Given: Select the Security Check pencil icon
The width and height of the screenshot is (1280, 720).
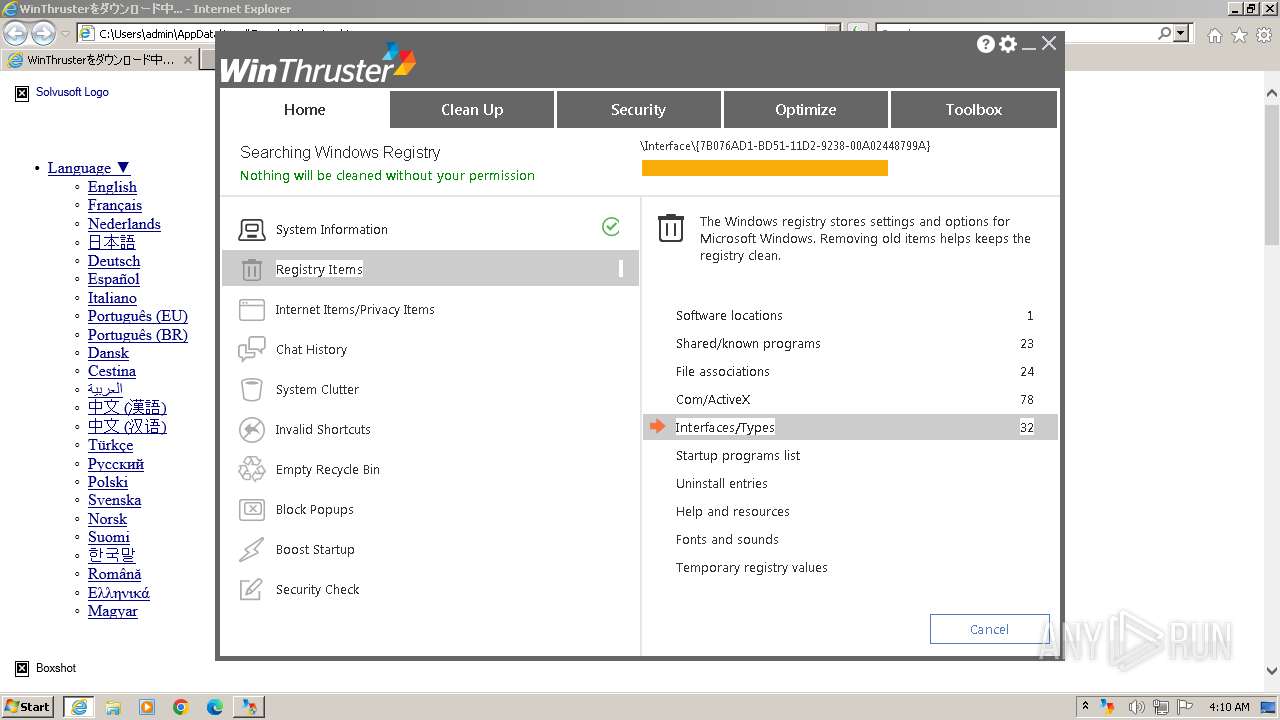Looking at the screenshot, I should pyautogui.click(x=252, y=590).
